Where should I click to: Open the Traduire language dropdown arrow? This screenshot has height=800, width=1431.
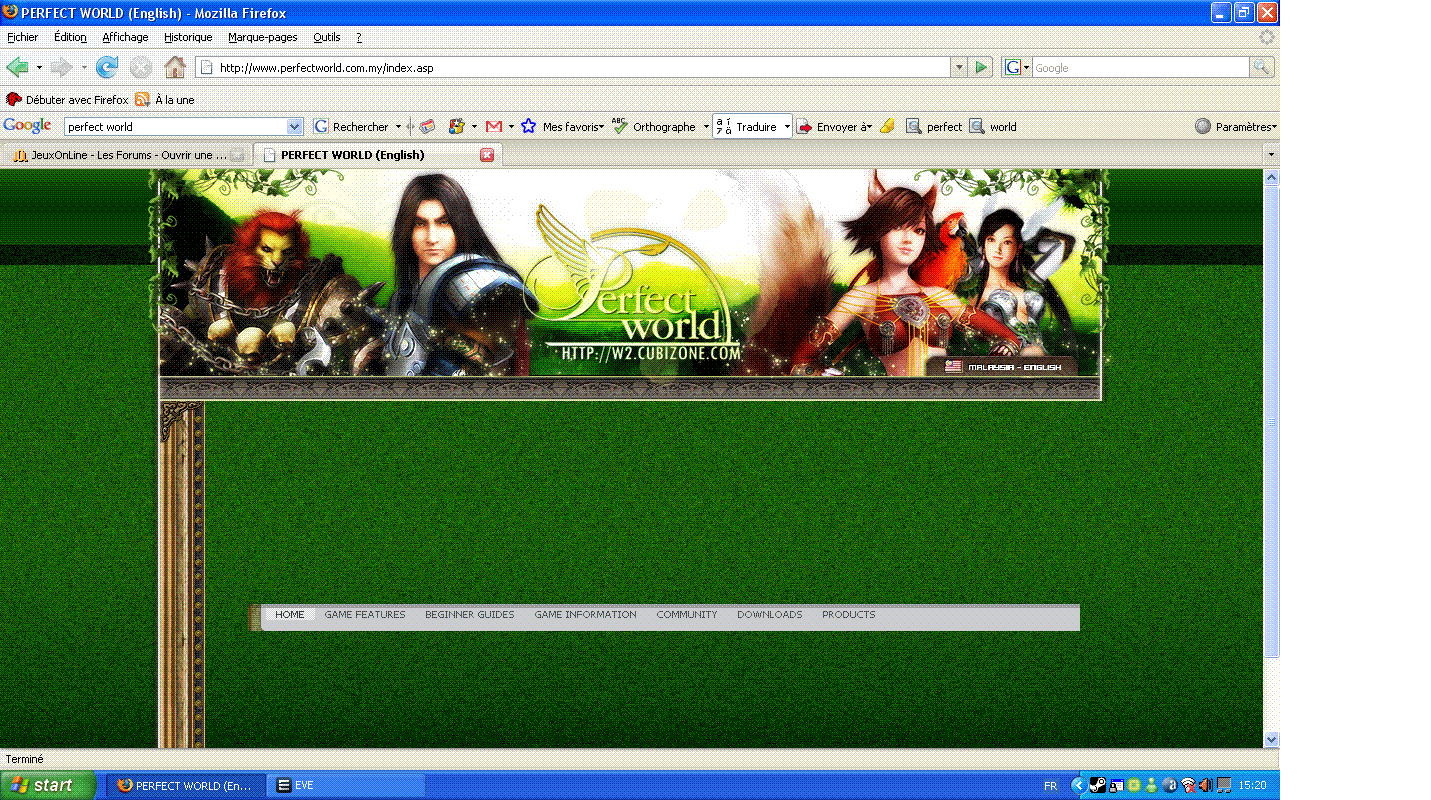(x=787, y=127)
